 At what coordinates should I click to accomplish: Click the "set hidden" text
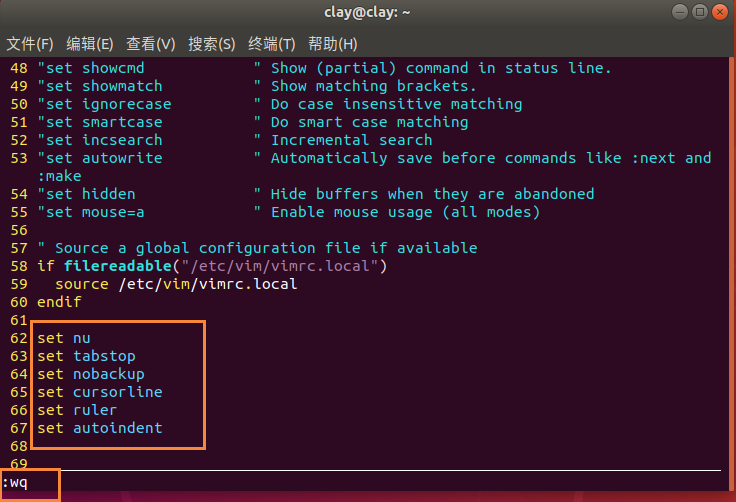86,194
